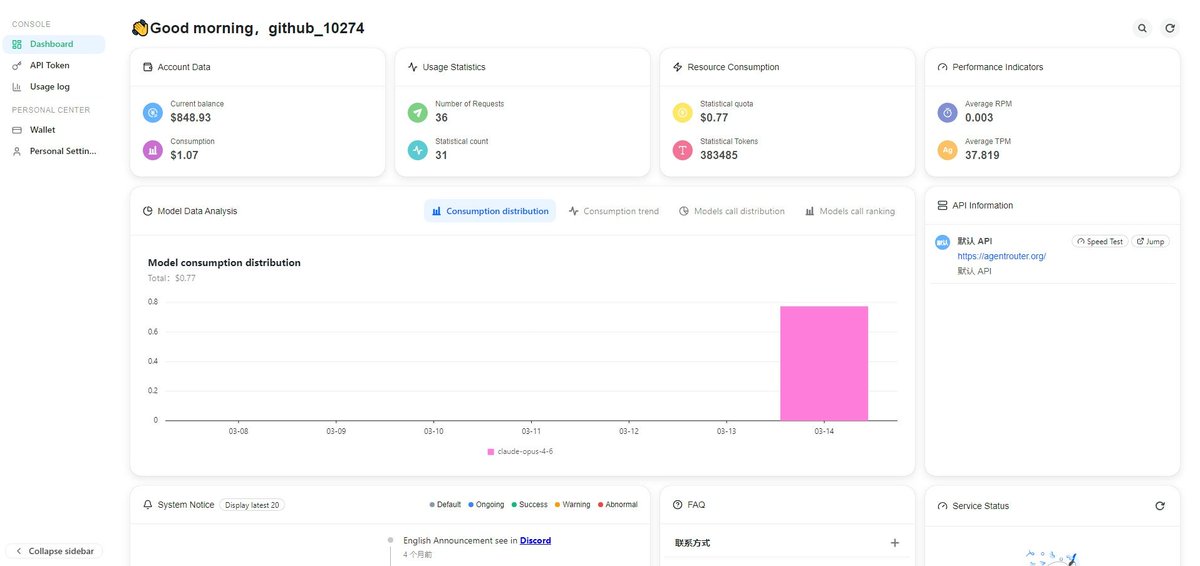Image resolution: width=1200 pixels, height=566 pixels.
Task: Select the Consumption distribution tab
Action: 490,211
